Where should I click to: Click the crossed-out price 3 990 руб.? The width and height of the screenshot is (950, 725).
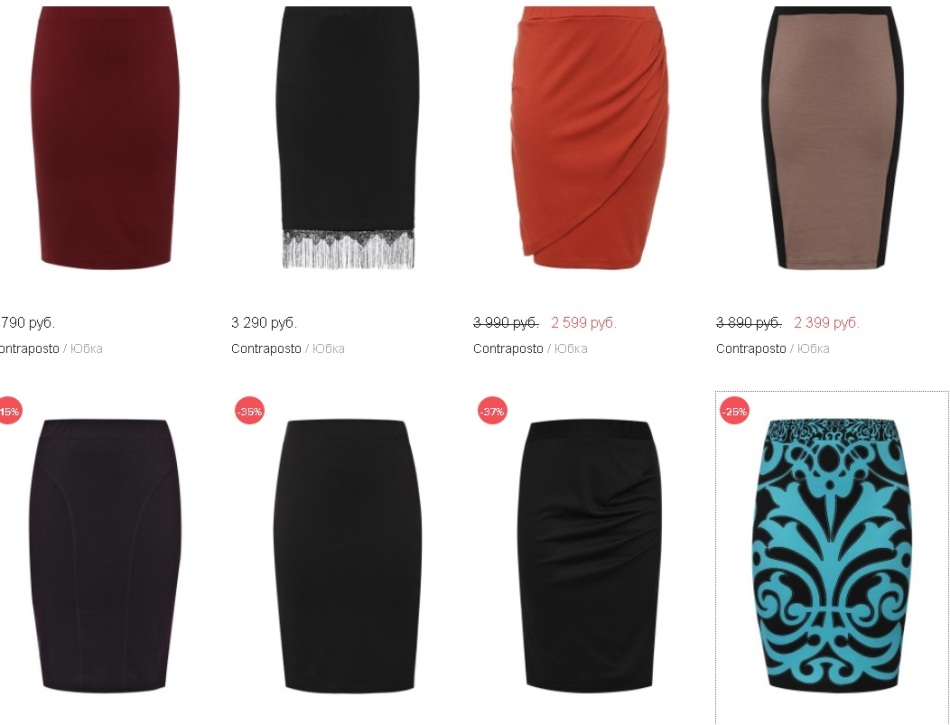506,323
